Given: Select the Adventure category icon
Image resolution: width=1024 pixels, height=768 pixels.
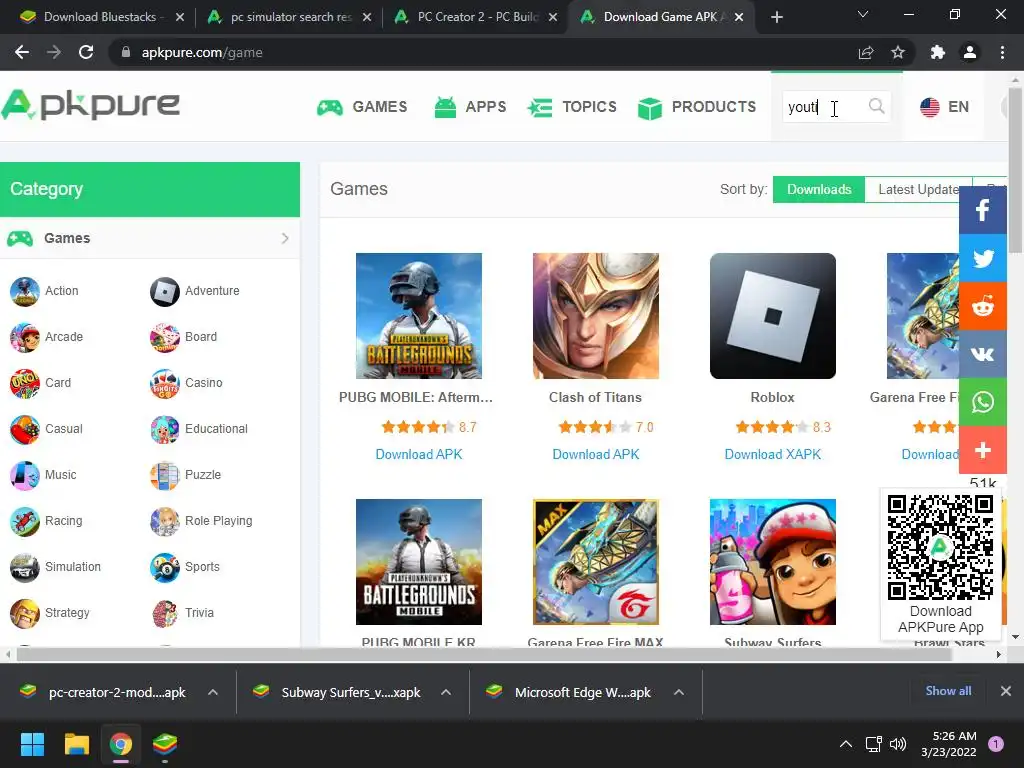Looking at the screenshot, I should tap(165, 291).
